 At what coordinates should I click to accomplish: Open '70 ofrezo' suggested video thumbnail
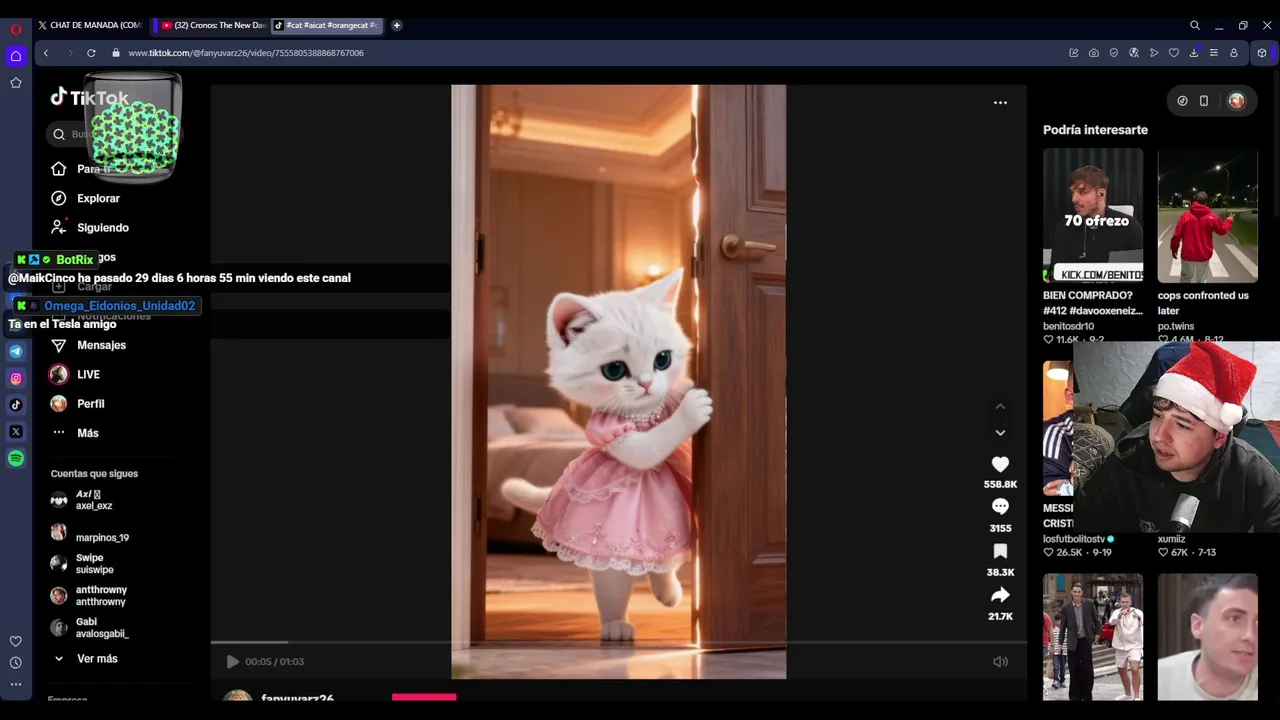coord(1093,215)
